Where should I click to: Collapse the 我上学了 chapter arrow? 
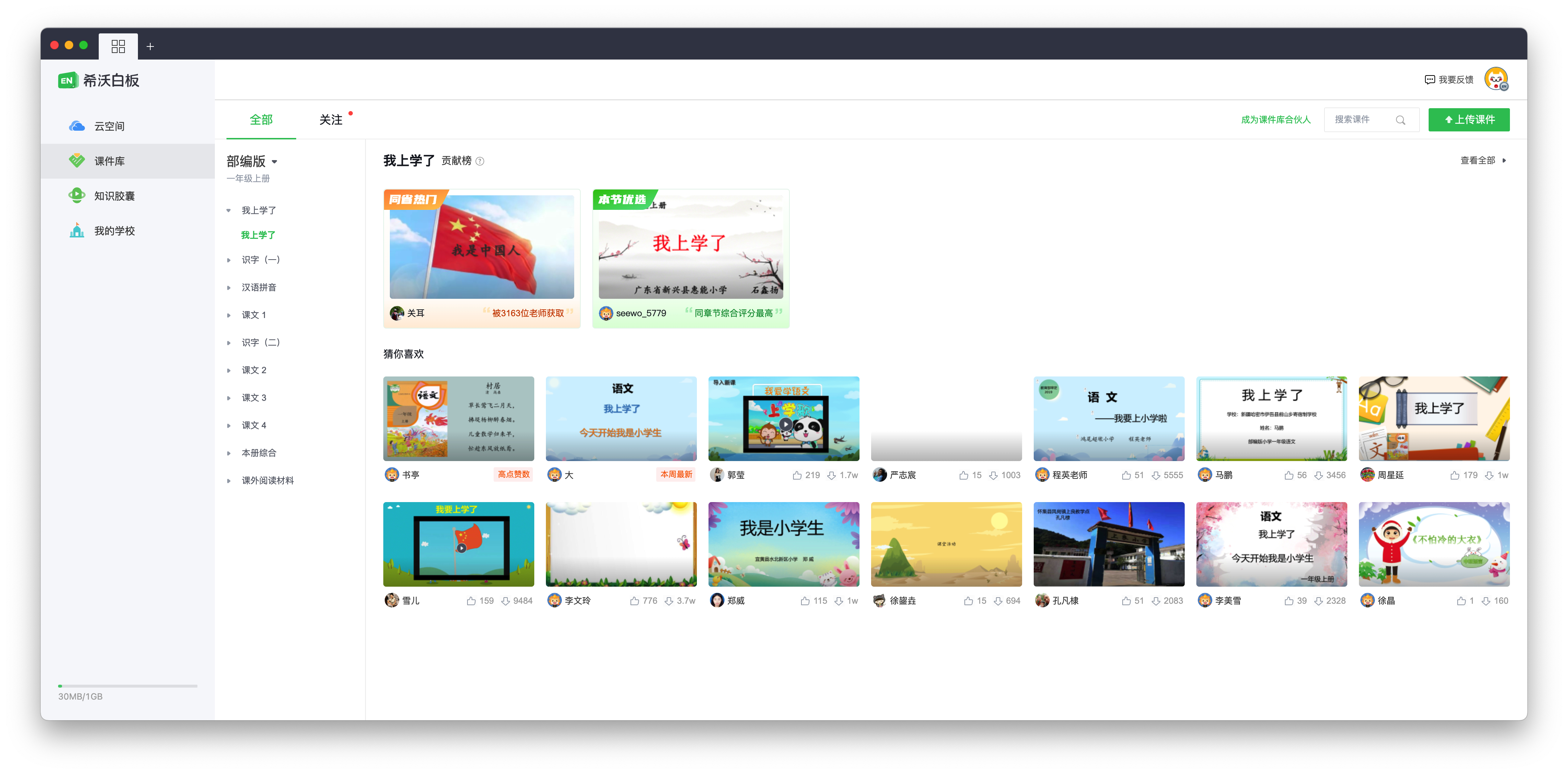pyautogui.click(x=229, y=211)
